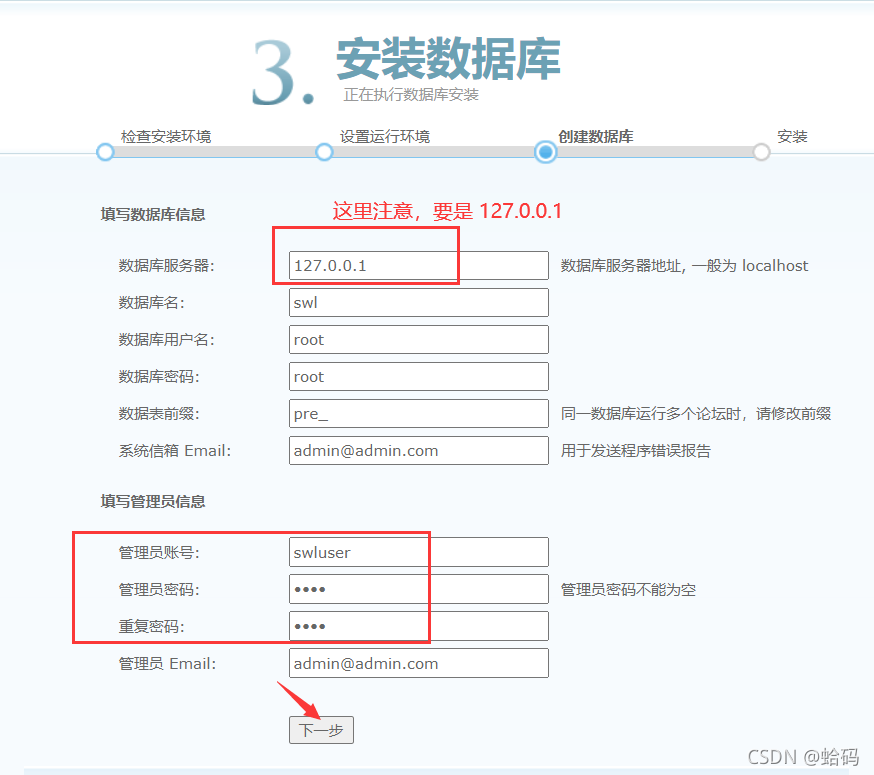
Task: Click the final 安装 progress circle
Action: click(761, 152)
